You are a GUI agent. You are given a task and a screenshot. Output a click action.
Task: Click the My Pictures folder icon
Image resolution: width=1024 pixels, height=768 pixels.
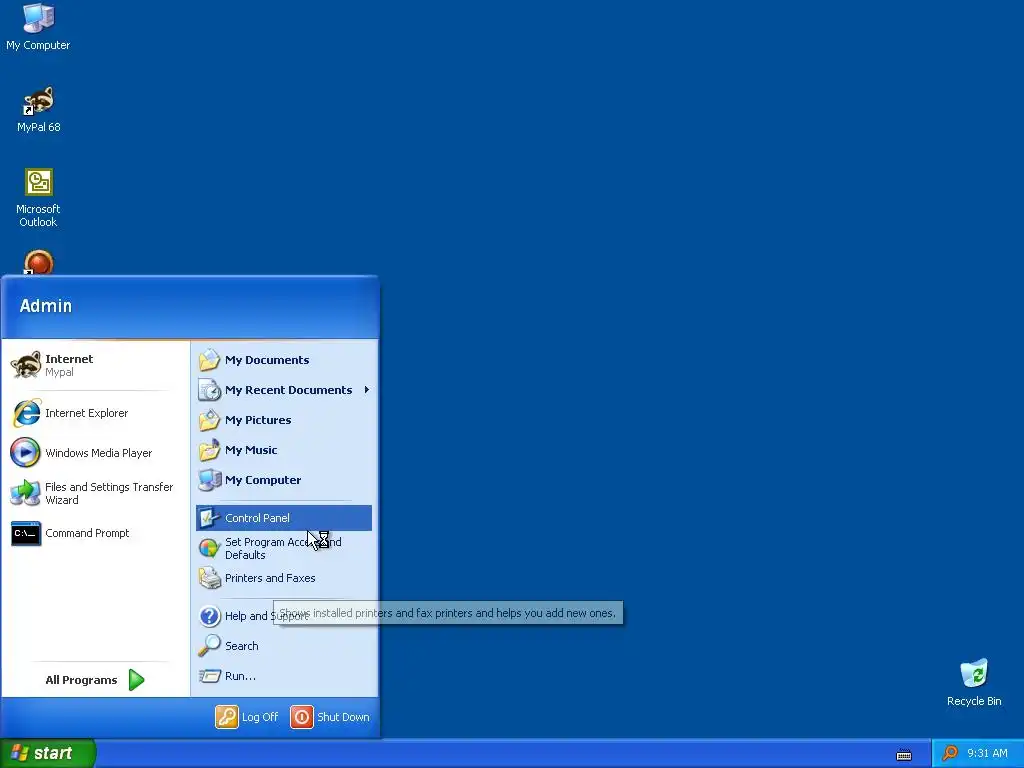pos(210,420)
